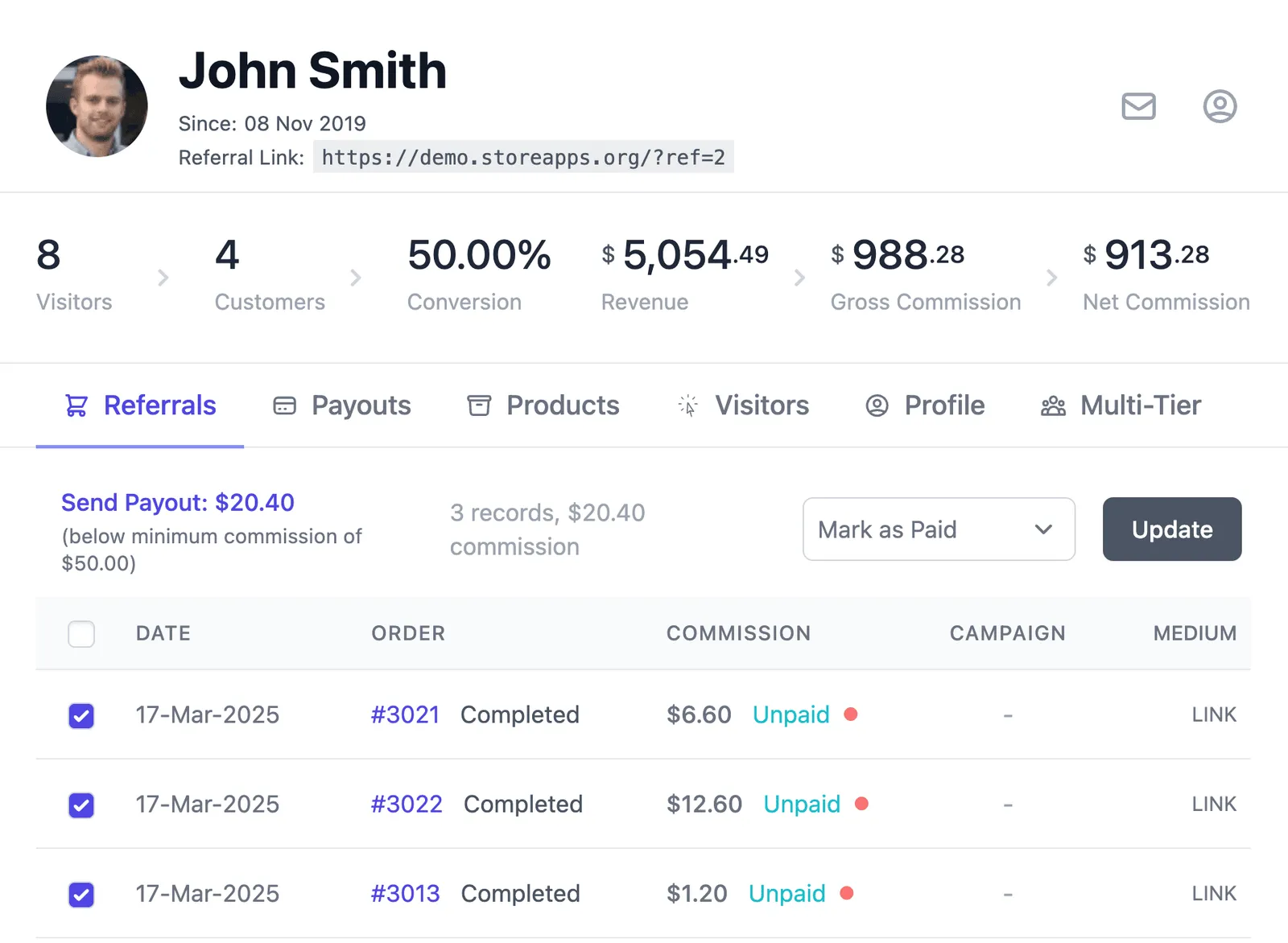
Task: Click the Profile tab person icon
Action: [x=877, y=406]
